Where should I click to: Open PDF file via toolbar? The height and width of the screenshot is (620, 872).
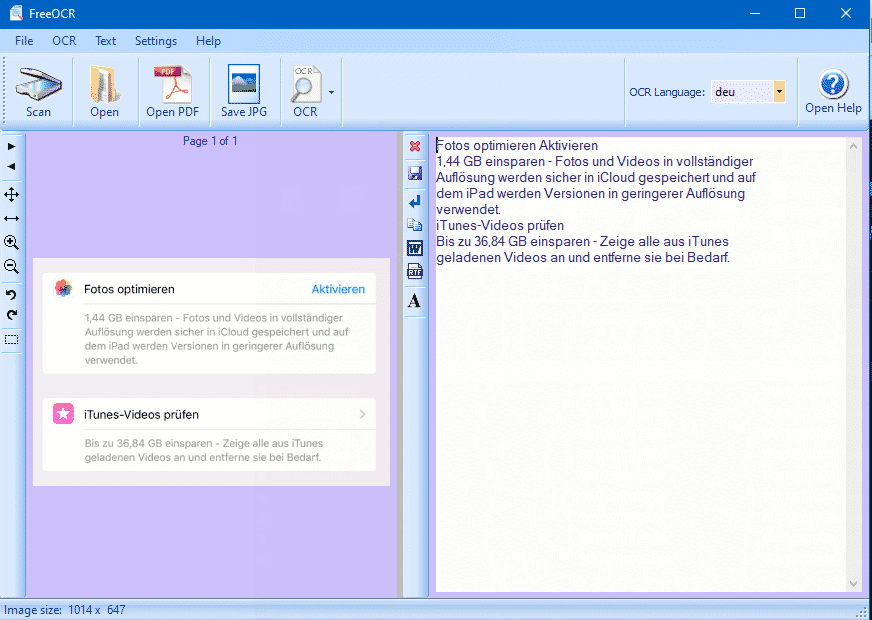click(x=172, y=92)
